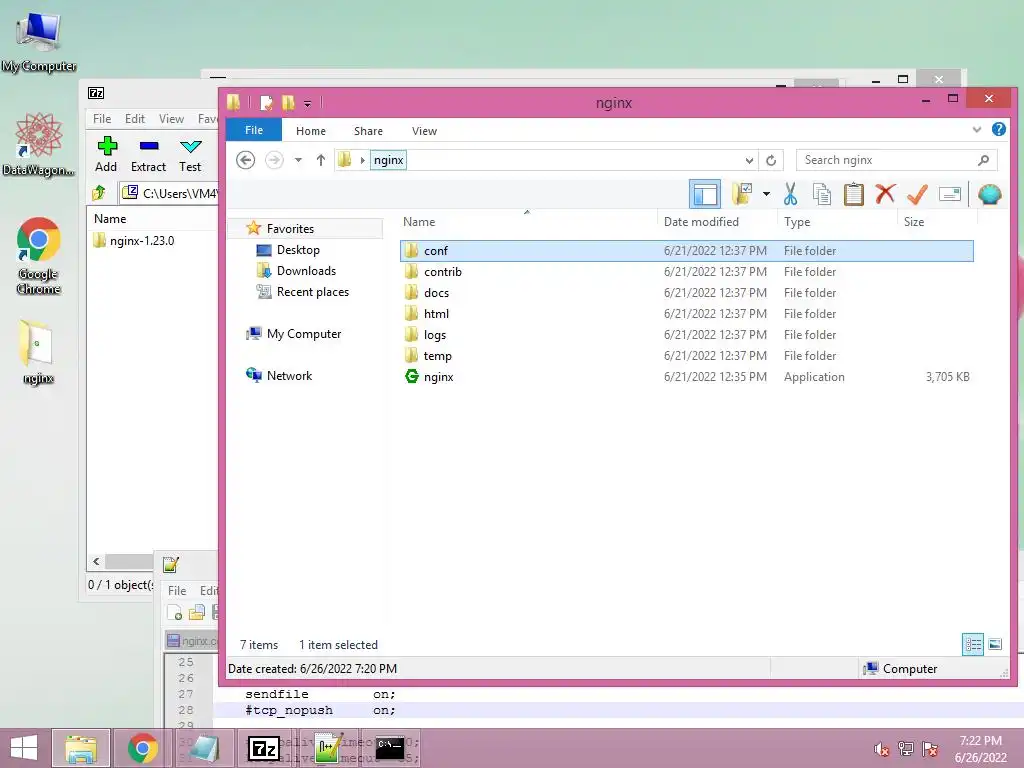Screen dimensions: 1024x768
Task: Sort by Size column header
Action: [x=914, y=221]
